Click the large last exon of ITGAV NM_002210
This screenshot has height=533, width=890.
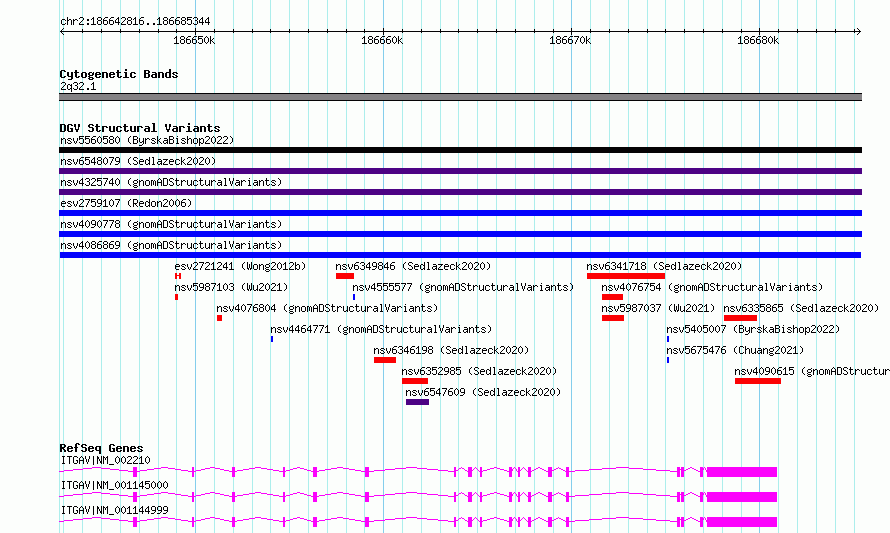coord(742,472)
